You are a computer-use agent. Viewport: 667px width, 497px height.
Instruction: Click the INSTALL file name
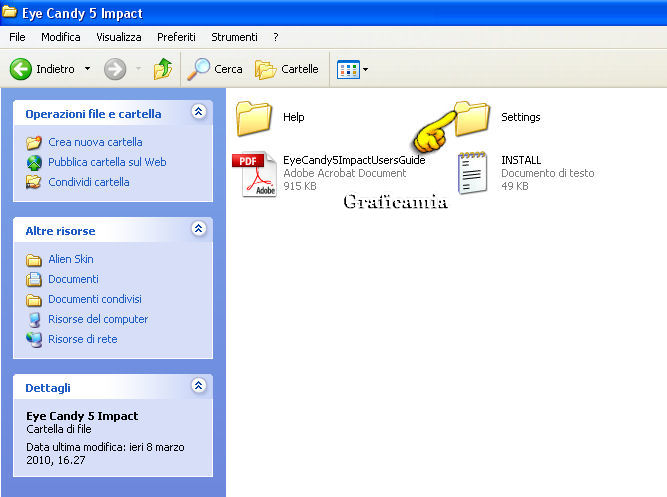point(521,160)
